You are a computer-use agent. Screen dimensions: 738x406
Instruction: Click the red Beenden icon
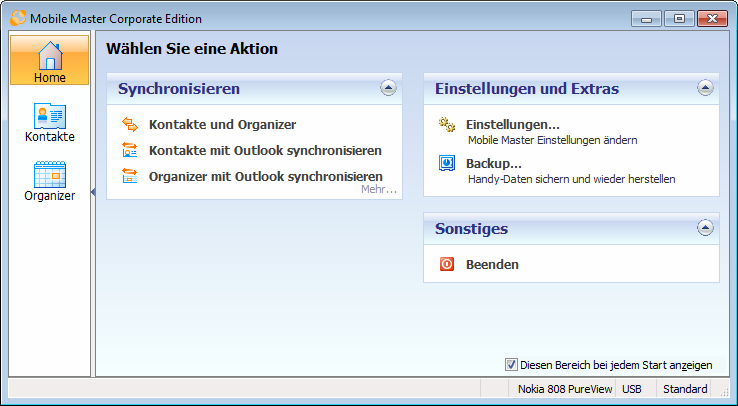click(447, 265)
